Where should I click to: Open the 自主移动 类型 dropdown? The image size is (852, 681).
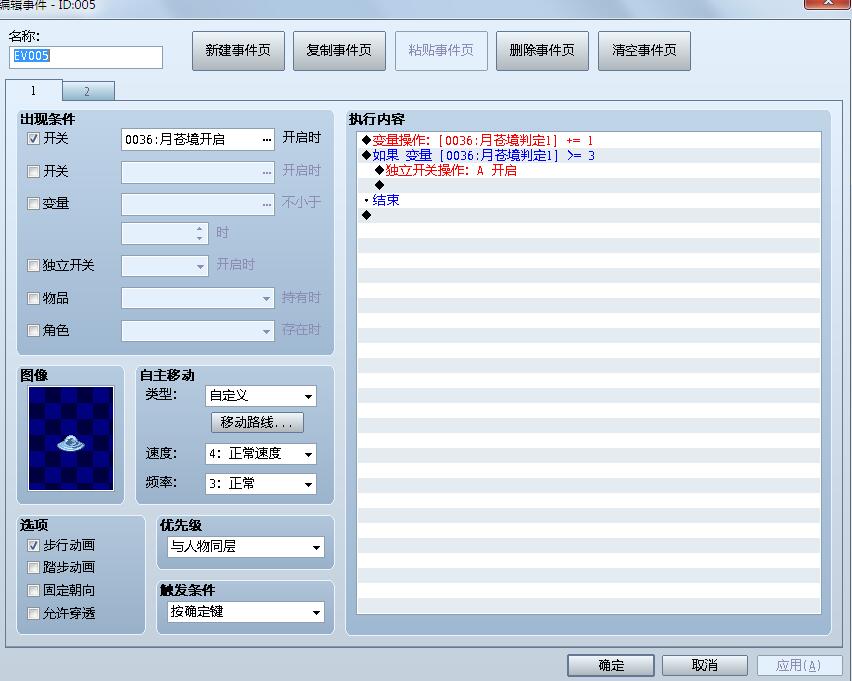coord(261,396)
